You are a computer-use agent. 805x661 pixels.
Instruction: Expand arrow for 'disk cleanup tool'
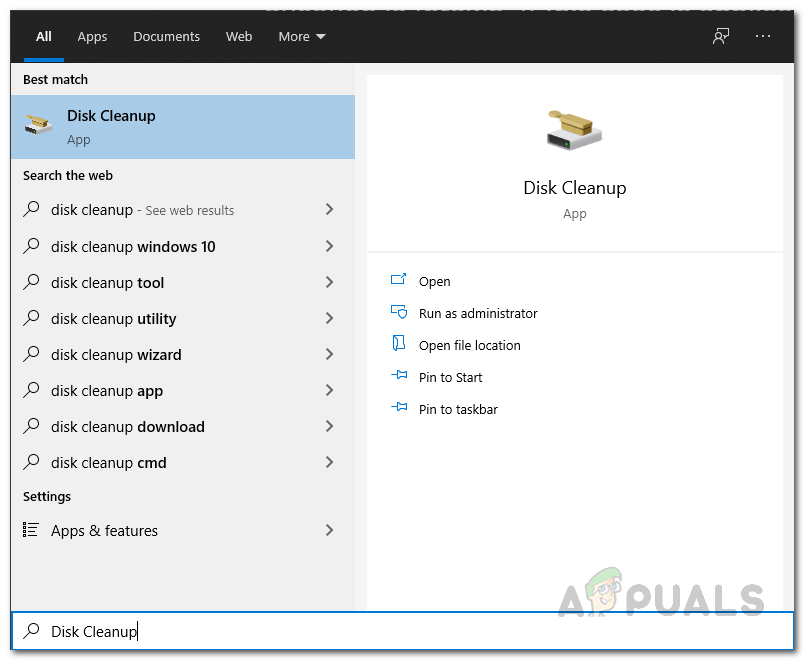tap(330, 282)
